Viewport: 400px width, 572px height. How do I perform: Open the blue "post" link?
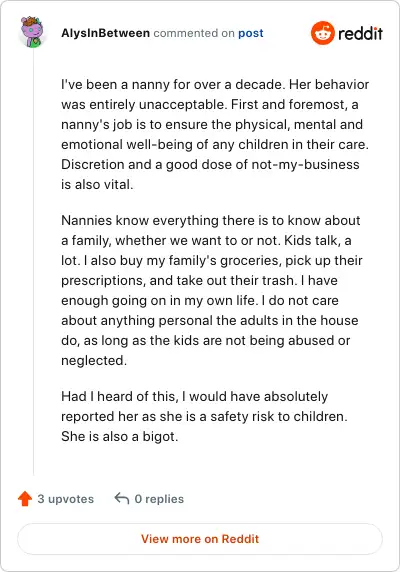click(x=251, y=34)
